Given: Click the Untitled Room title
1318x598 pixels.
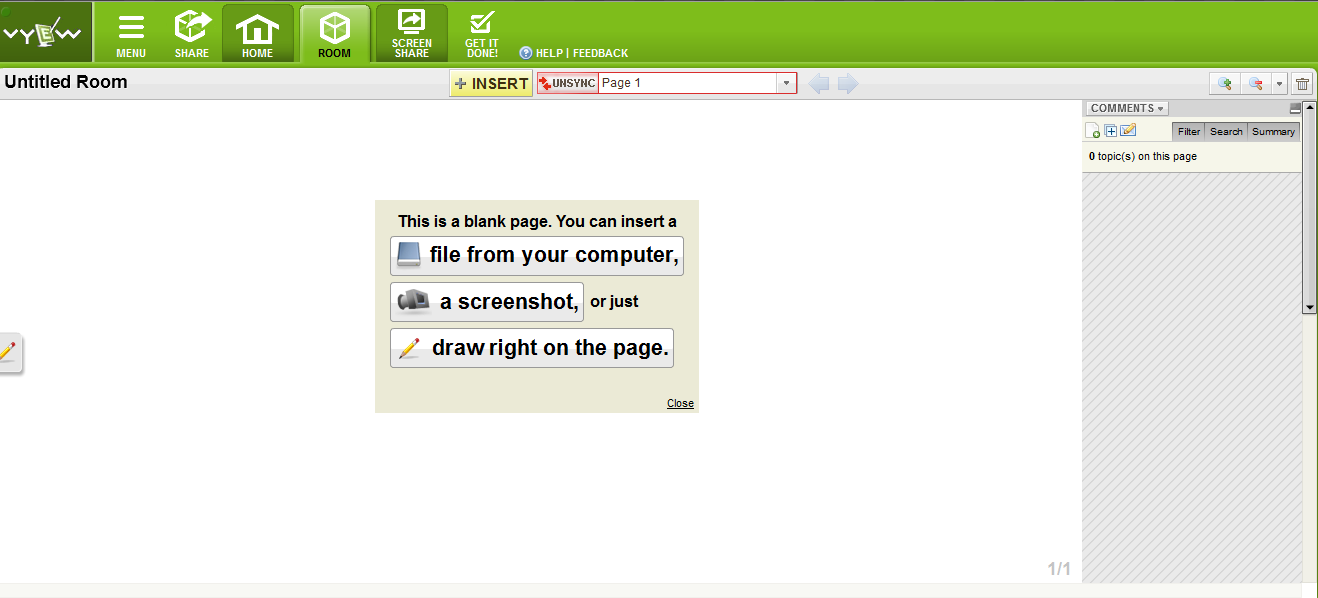Looking at the screenshot, I should click(x=66, y=82).
